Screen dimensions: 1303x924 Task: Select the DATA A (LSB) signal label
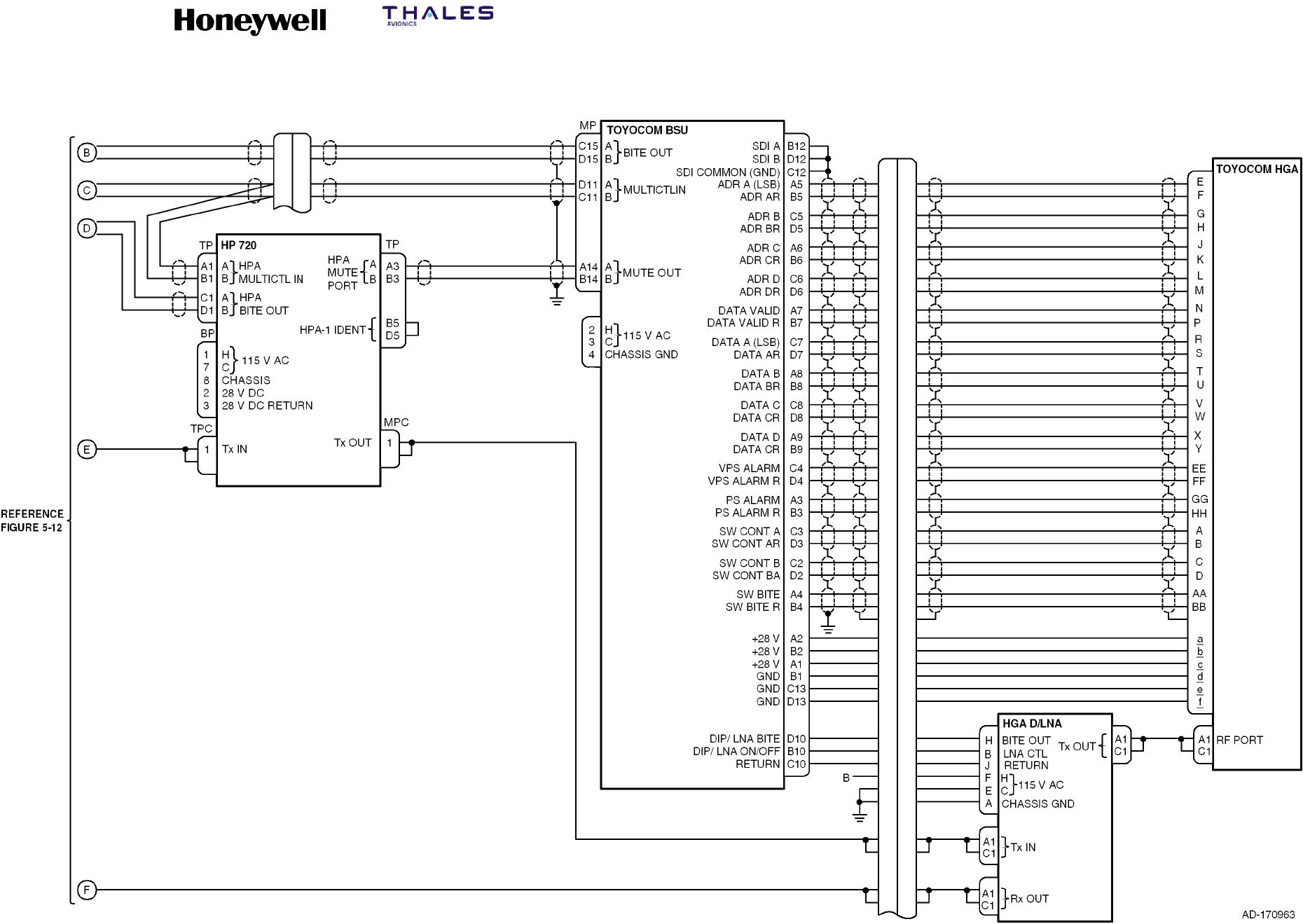point(745,343)
